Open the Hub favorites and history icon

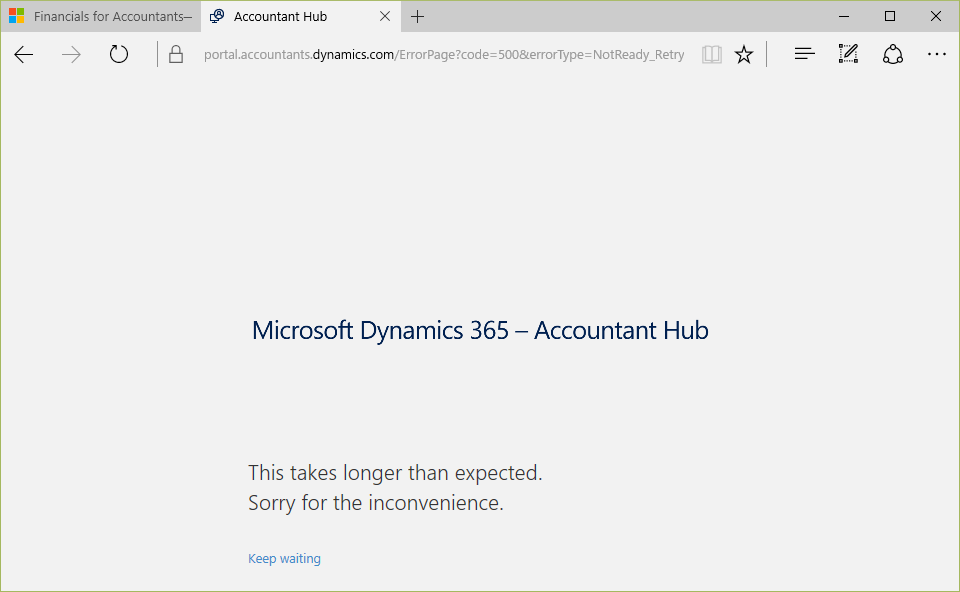(804, 54)
